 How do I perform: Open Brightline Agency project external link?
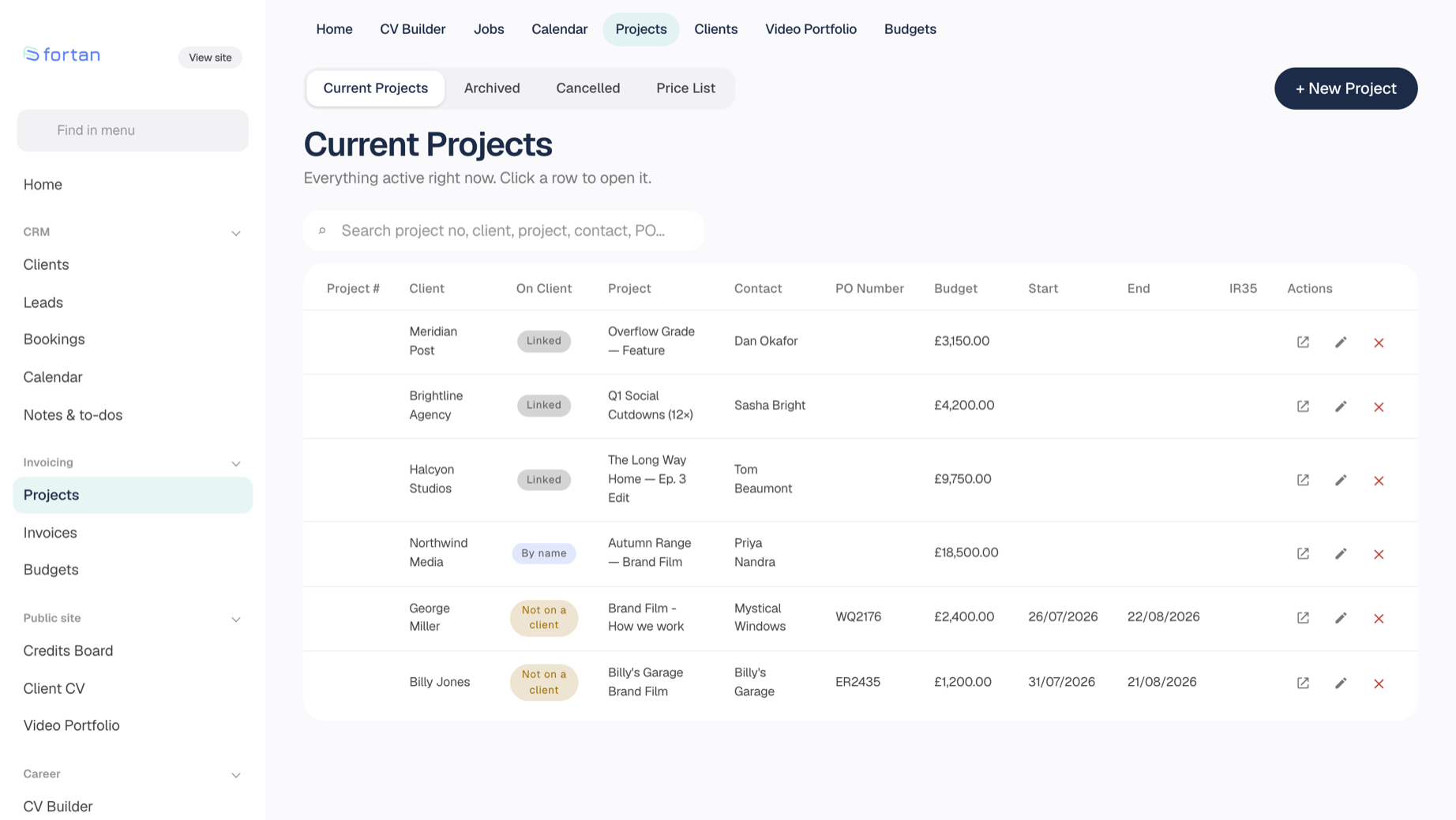[1303, 406]
